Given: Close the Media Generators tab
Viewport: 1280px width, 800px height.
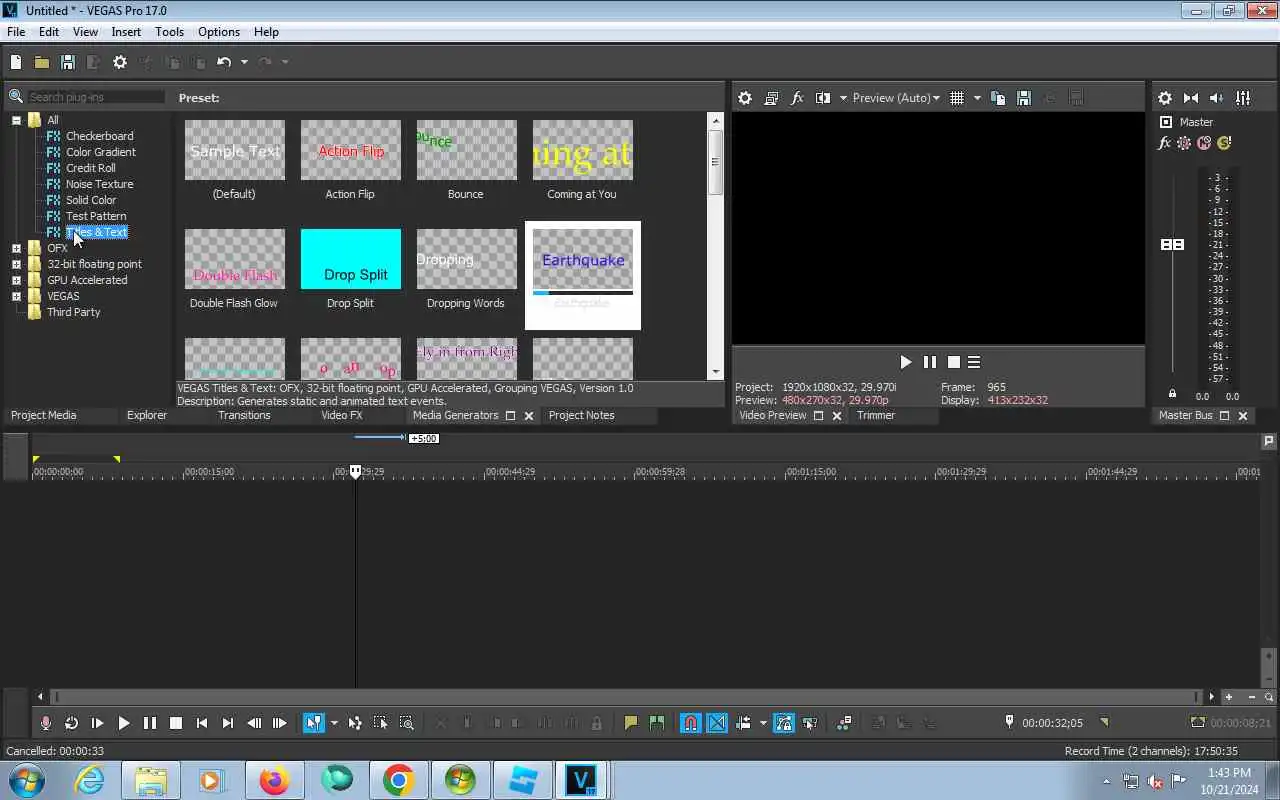Looking at the screenshot, I should pos(529,416).
